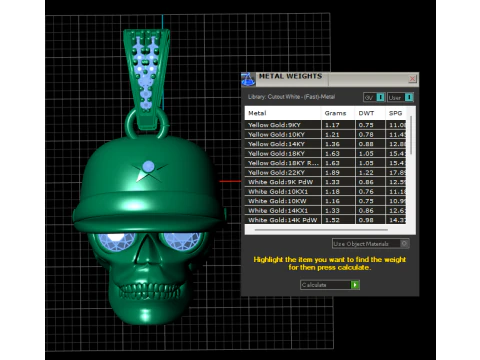Click the Calculate button

click(330, 285)
